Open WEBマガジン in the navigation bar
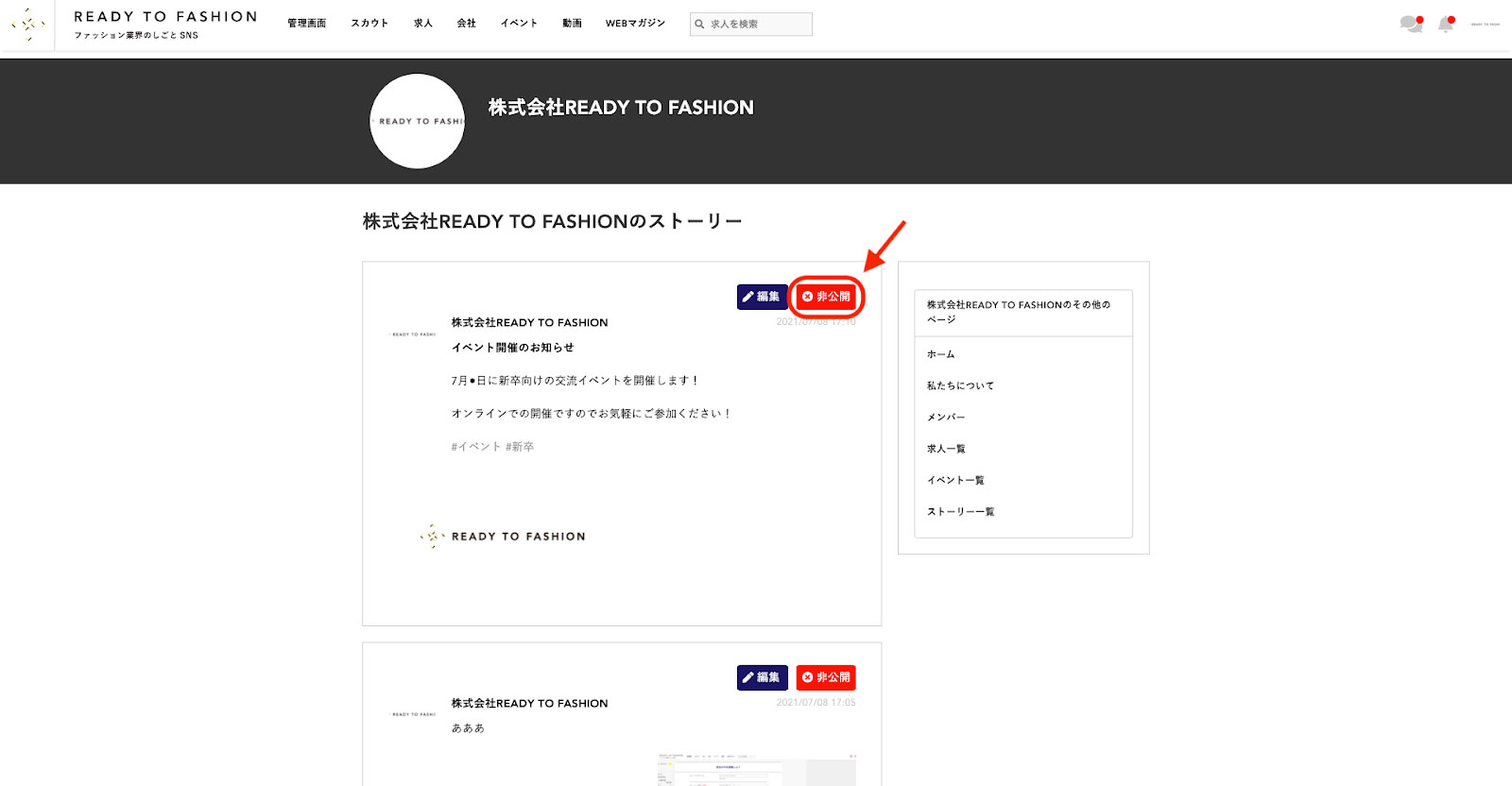Image resolution: width=1512 pixels, height=786 pixels. (635, 24)
